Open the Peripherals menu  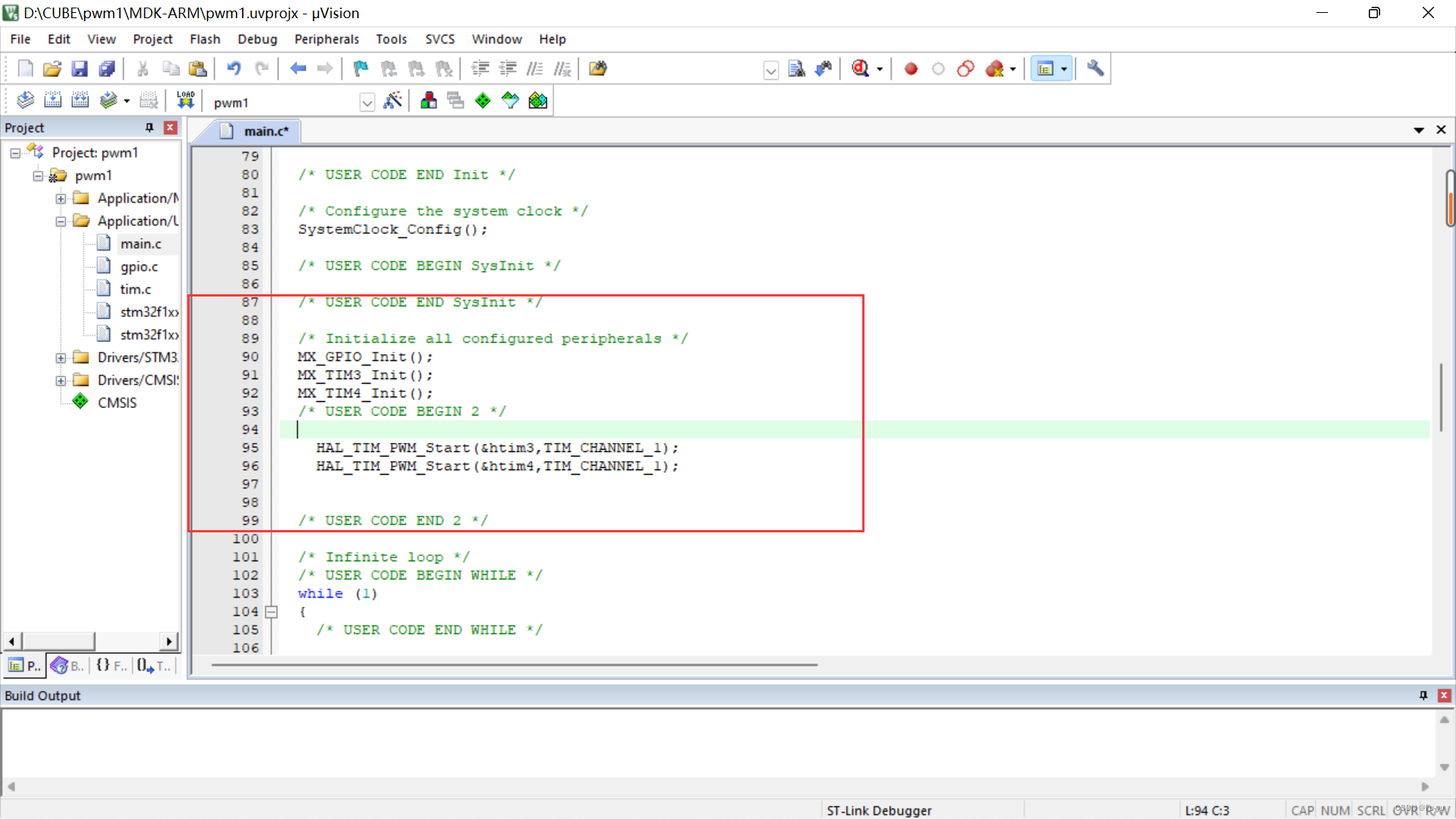tap(327, 39)
